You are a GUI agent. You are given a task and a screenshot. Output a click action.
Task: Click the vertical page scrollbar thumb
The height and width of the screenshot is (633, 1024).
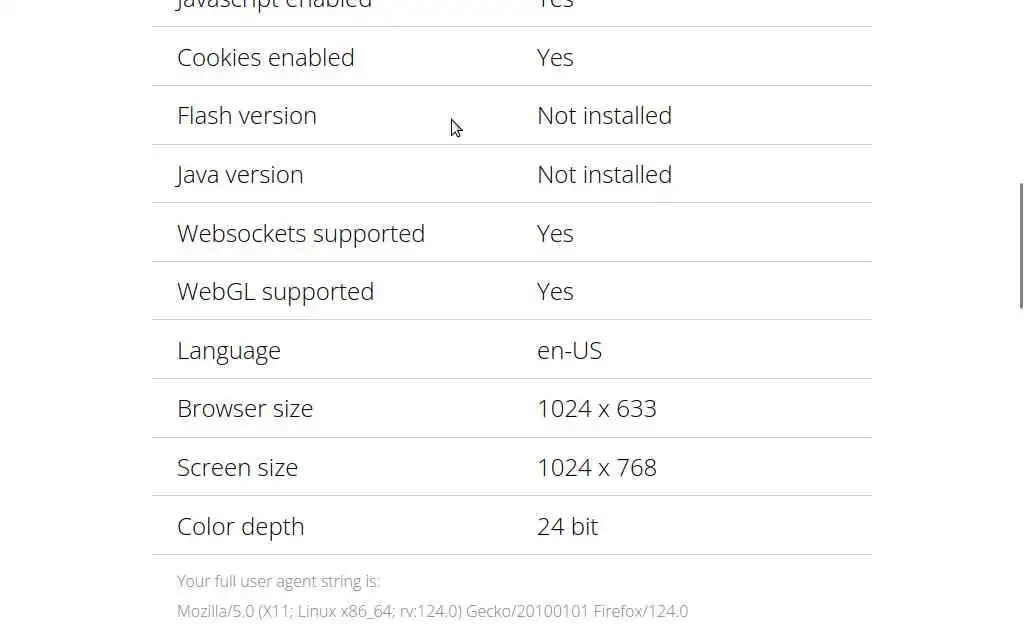point(1020,246)
